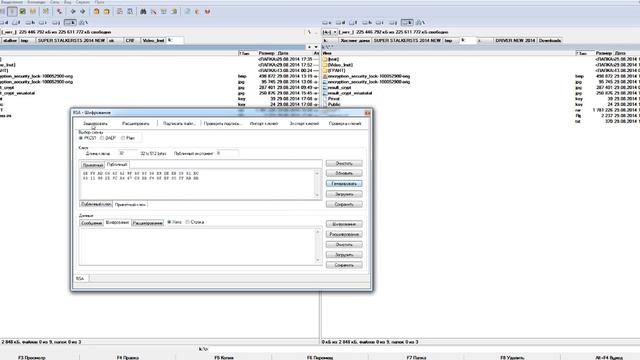Select Публичный ключ bottom tab
The width and height of the screenshot is (640, 360).
(96, 204)
